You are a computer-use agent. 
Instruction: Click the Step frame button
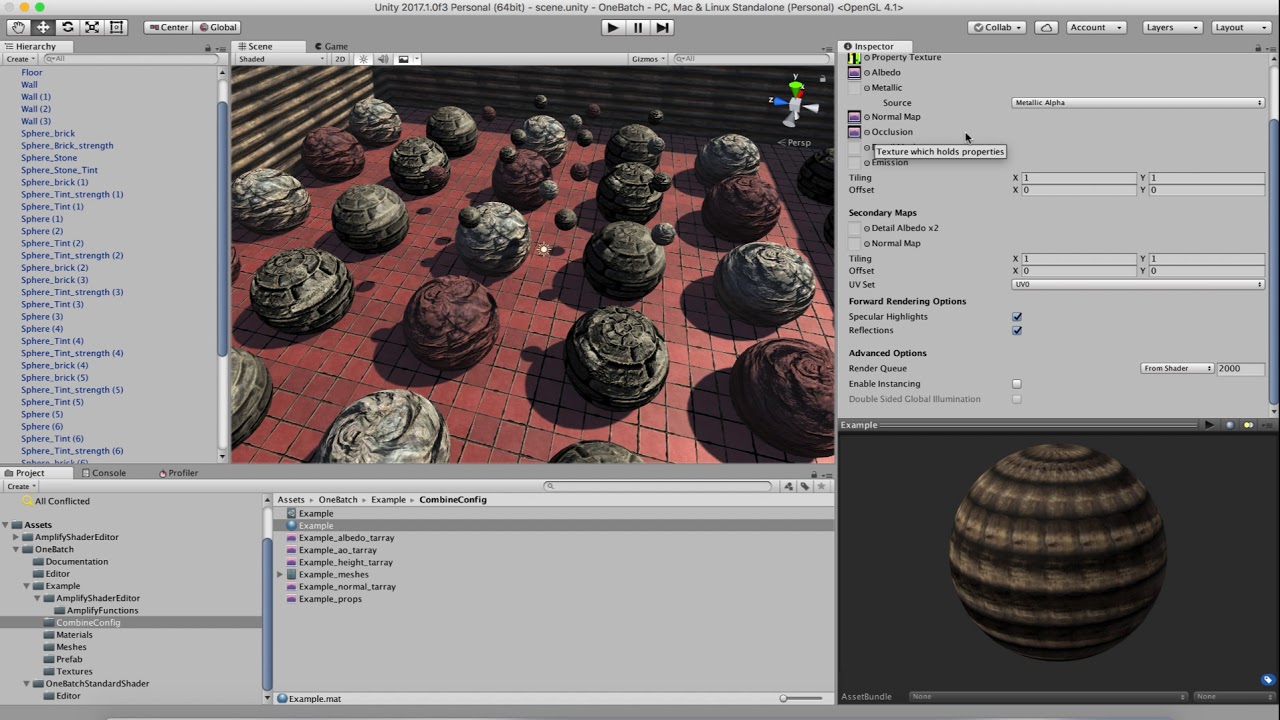(x=662, y=27)
